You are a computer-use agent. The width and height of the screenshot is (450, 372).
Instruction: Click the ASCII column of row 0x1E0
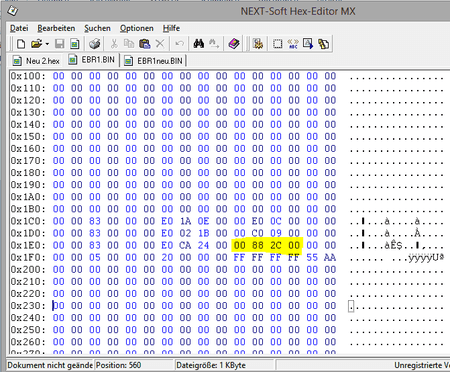397,246
